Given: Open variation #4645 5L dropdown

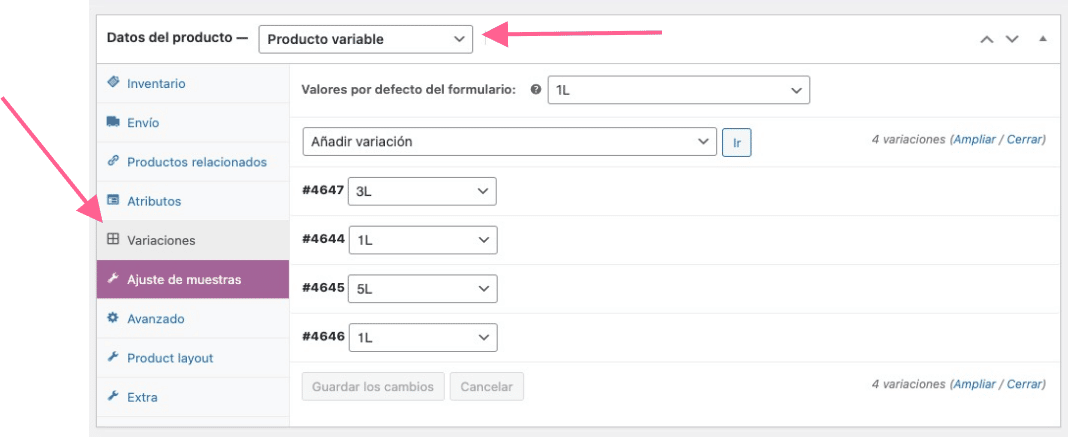Looking at the screenshot, I should (423, 289).
